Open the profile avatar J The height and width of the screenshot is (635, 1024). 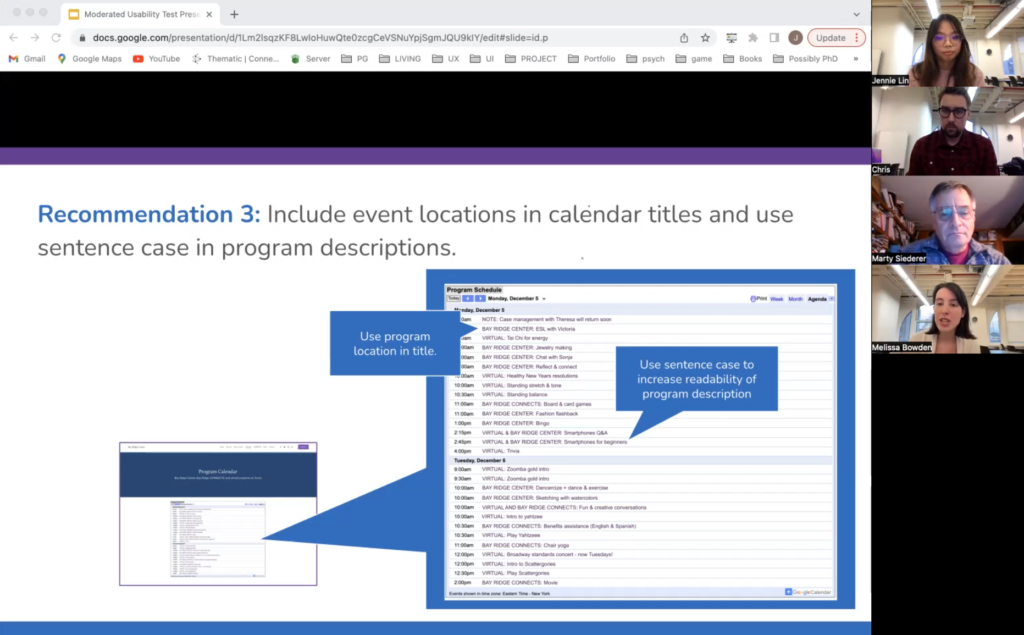795,38
